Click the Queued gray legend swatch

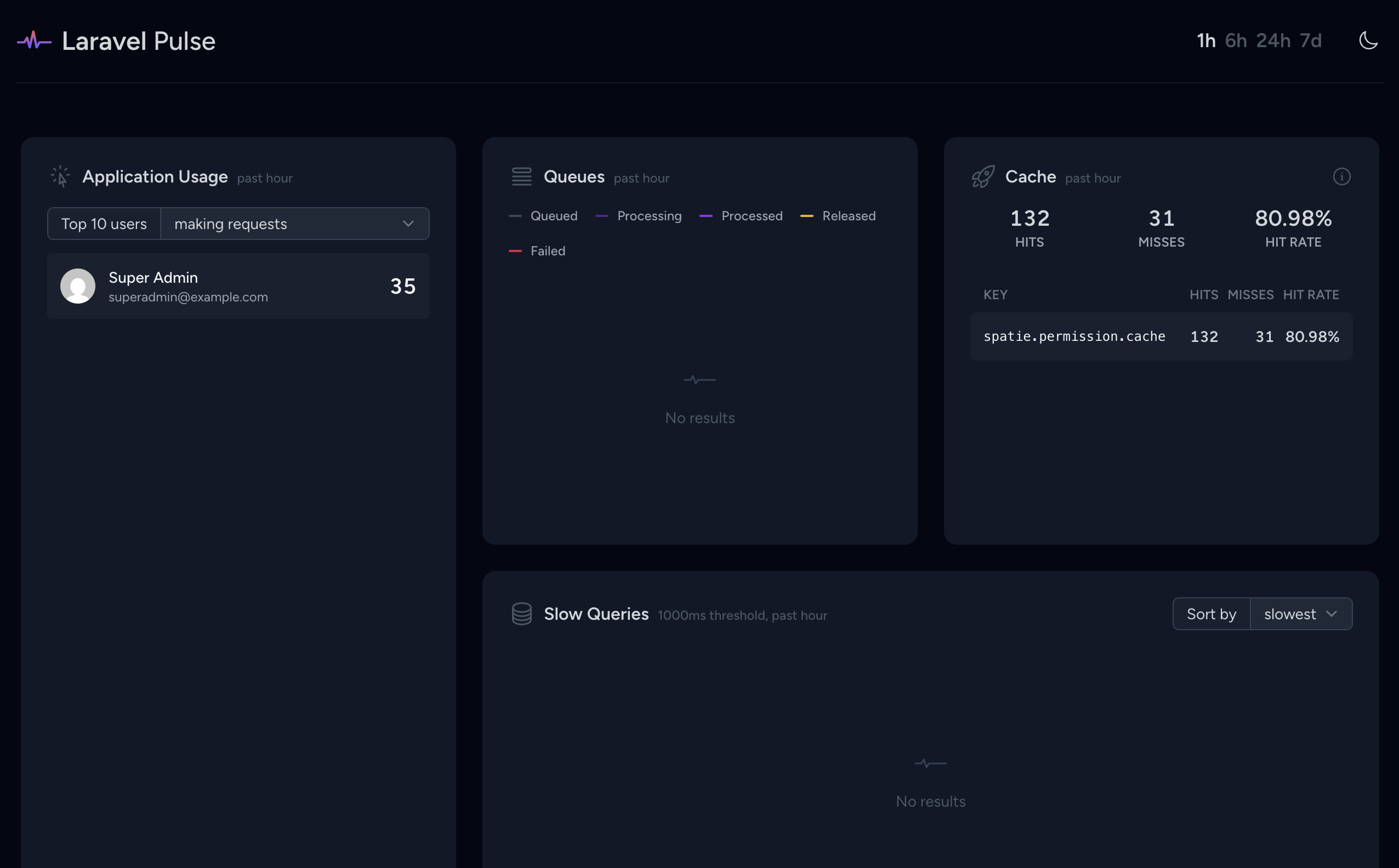(515, 216)
